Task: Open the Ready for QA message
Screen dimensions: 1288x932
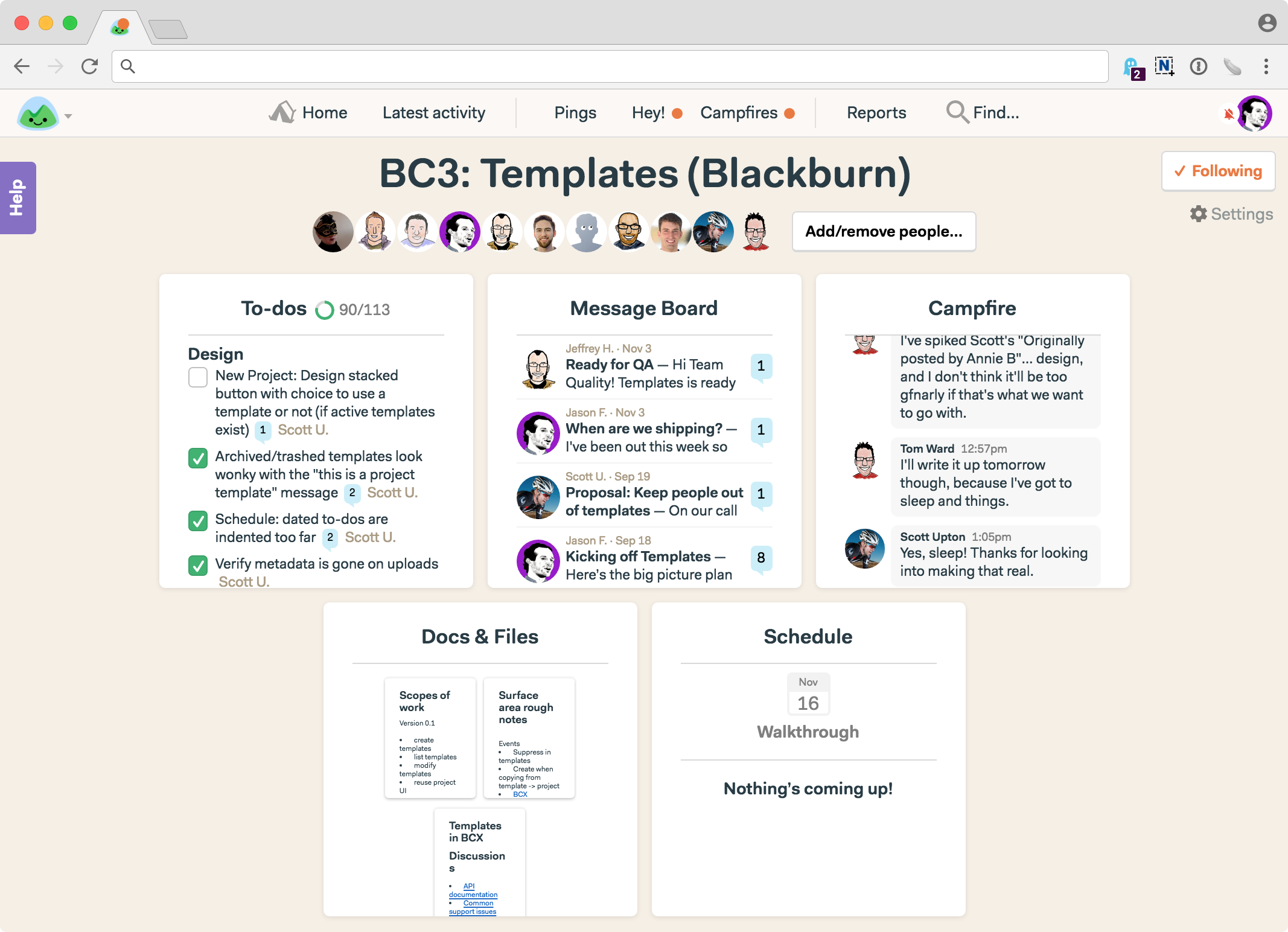Action: point(643,367)
